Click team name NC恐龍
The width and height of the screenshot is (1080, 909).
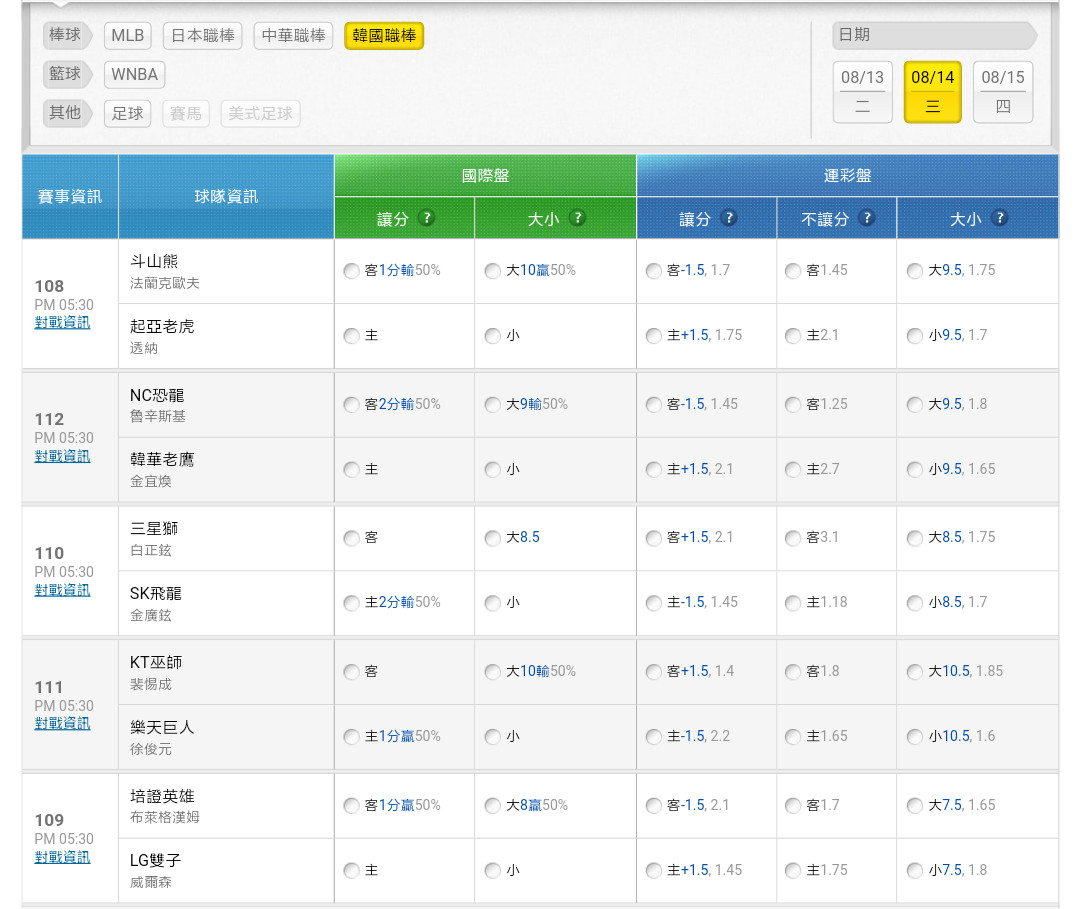pyautogui.click(x=157, y=395)
